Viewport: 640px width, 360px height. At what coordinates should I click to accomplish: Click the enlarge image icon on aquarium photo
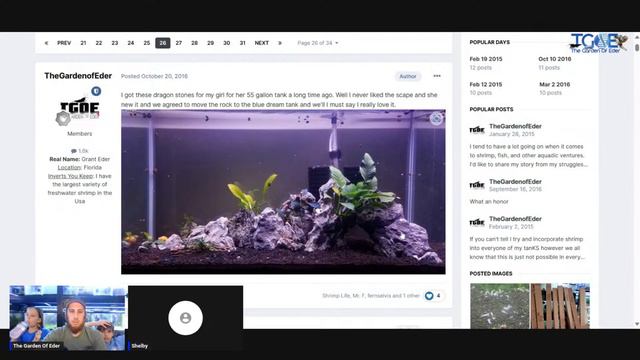(436, 119)
